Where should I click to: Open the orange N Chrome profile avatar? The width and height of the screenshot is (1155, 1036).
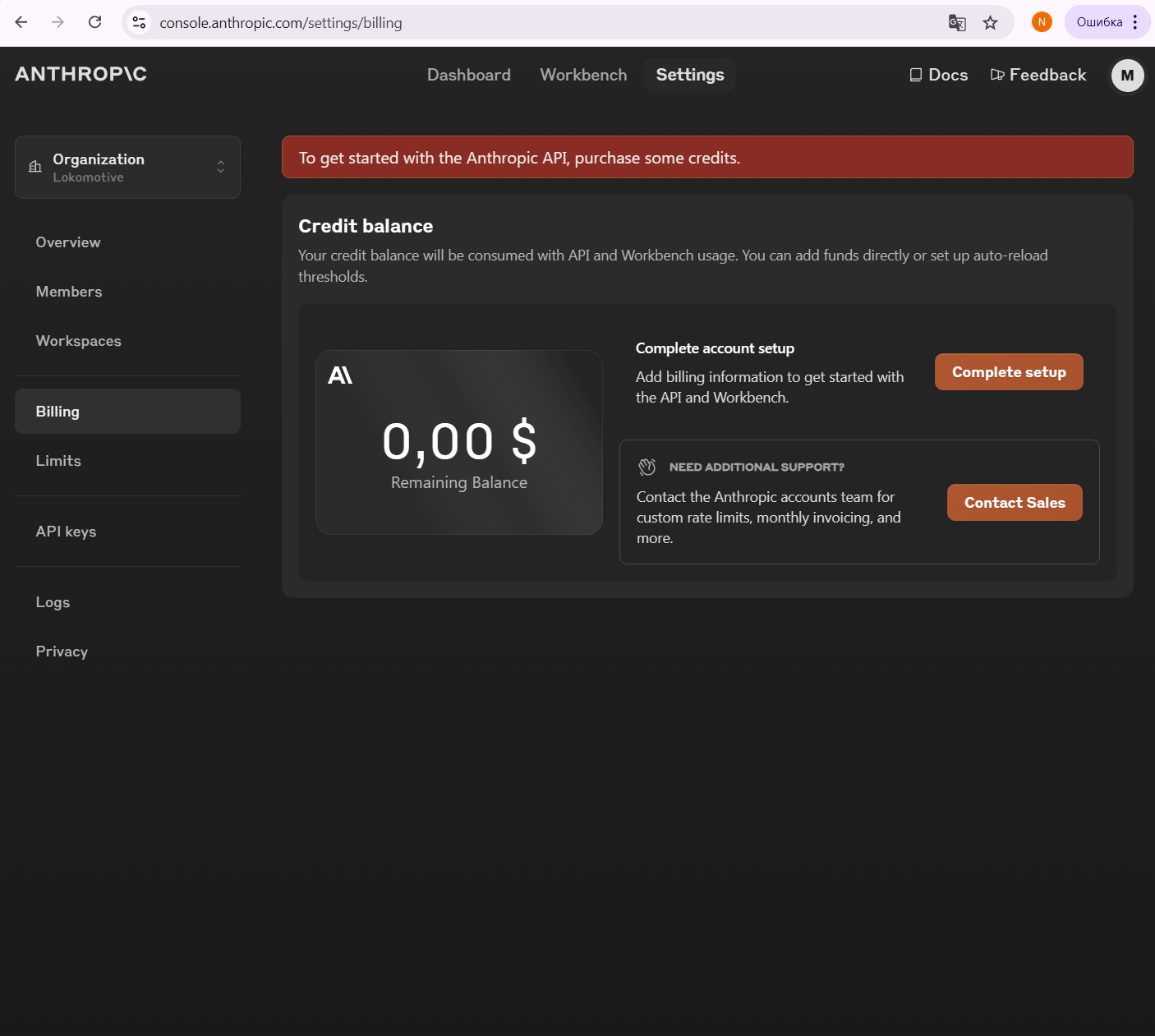click(x=1042, y=22)
